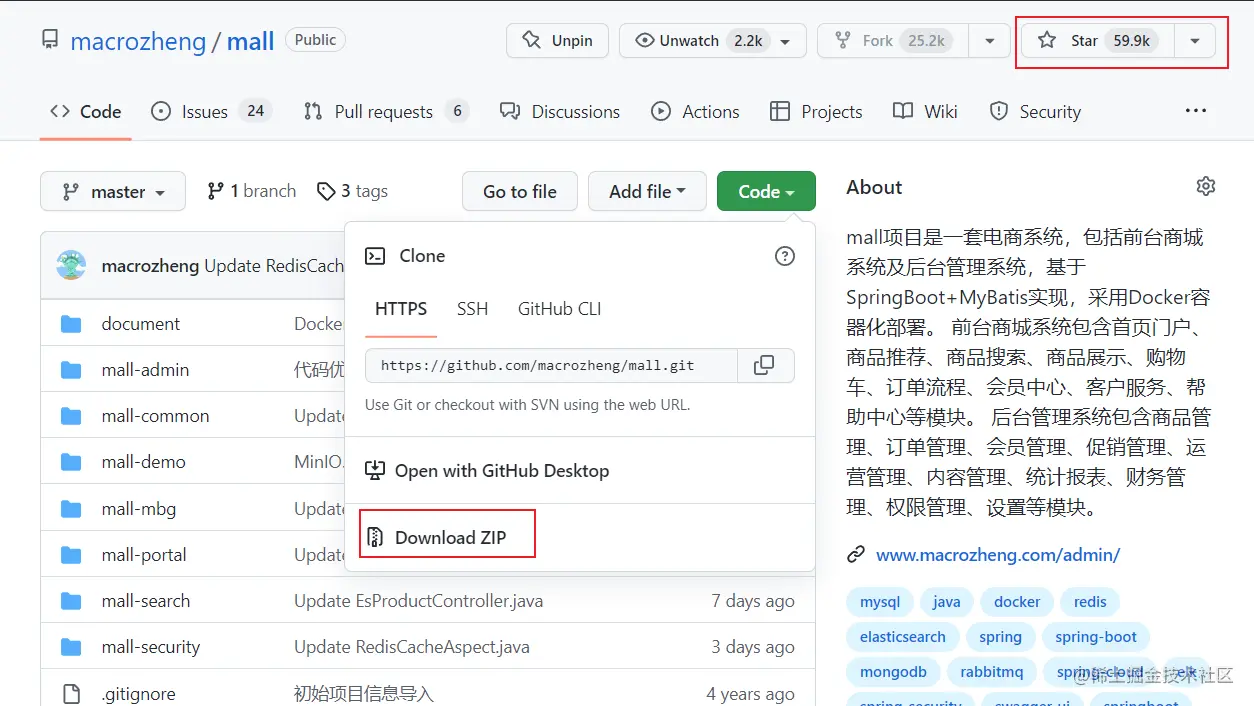Click the macrozheng avatar image
This screenshot has width=1254, height=706.
pyautogui.click(x=71, y=265)
